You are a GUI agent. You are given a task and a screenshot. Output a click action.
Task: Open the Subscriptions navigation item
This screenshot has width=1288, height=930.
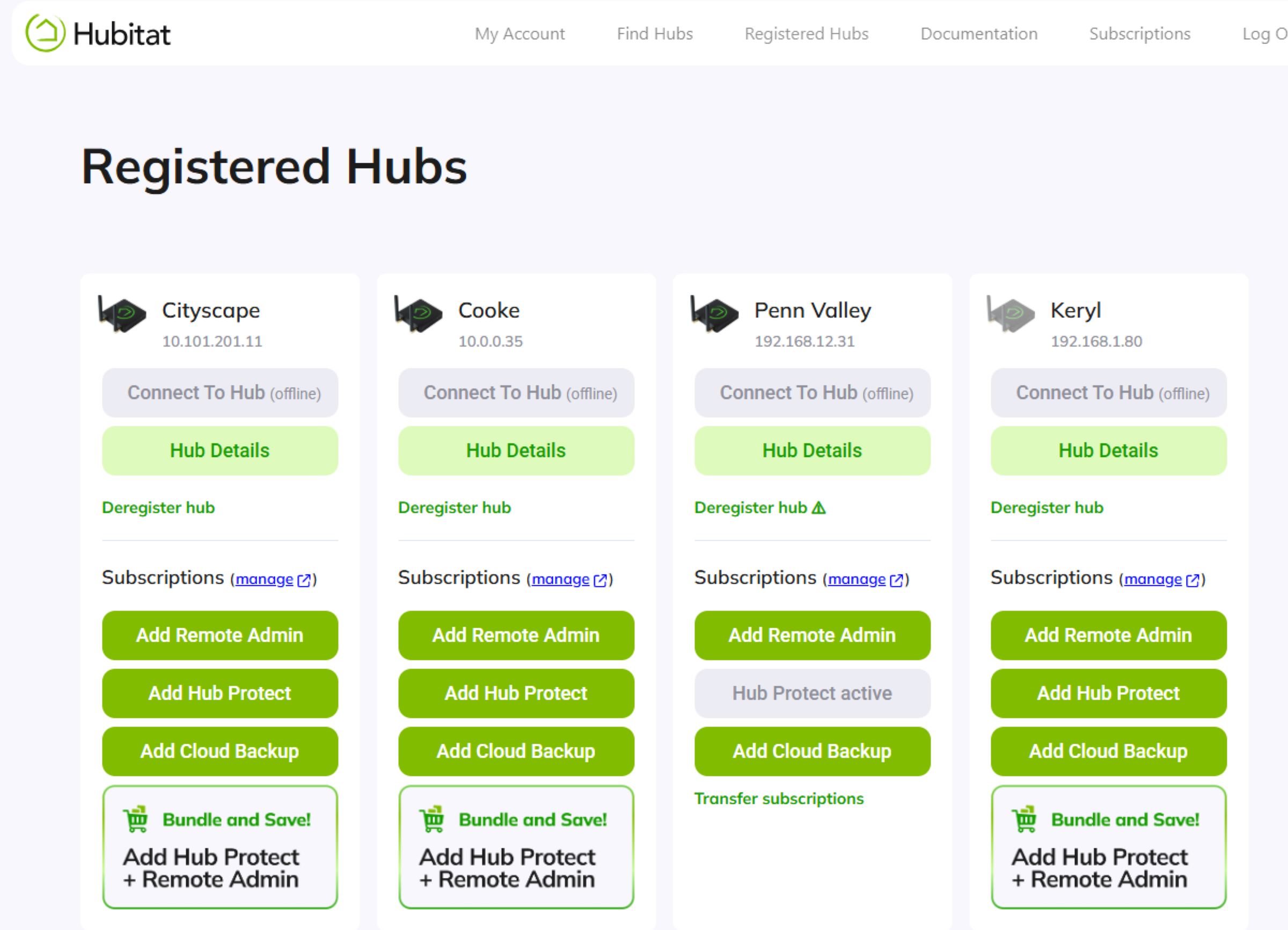click(1140, 33)
